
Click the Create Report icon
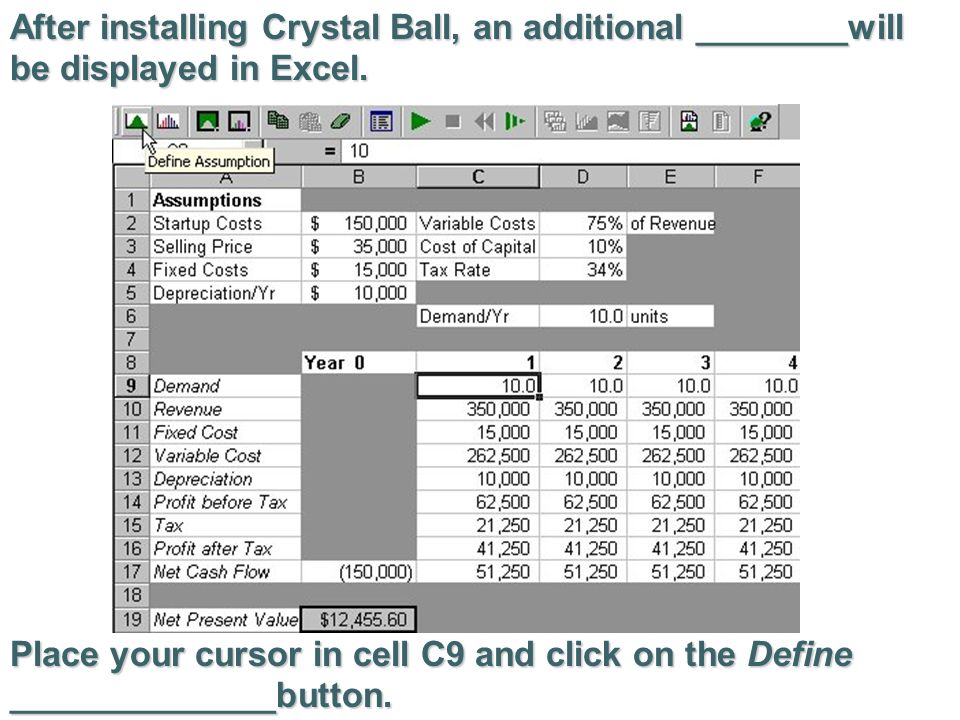point(689,121)
